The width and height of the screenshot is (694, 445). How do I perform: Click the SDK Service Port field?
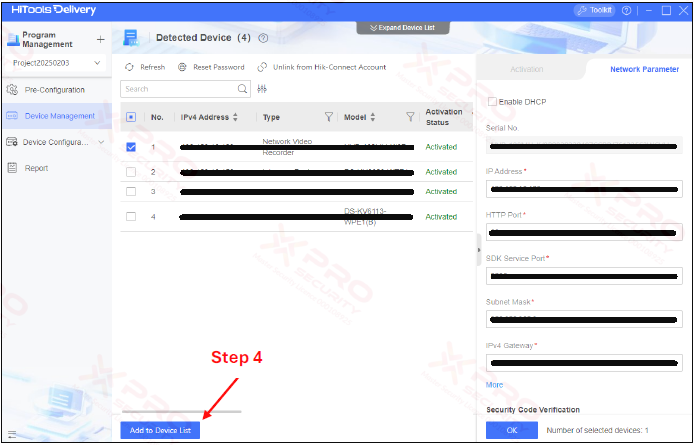pyautogui.click(x=584, y=276)
